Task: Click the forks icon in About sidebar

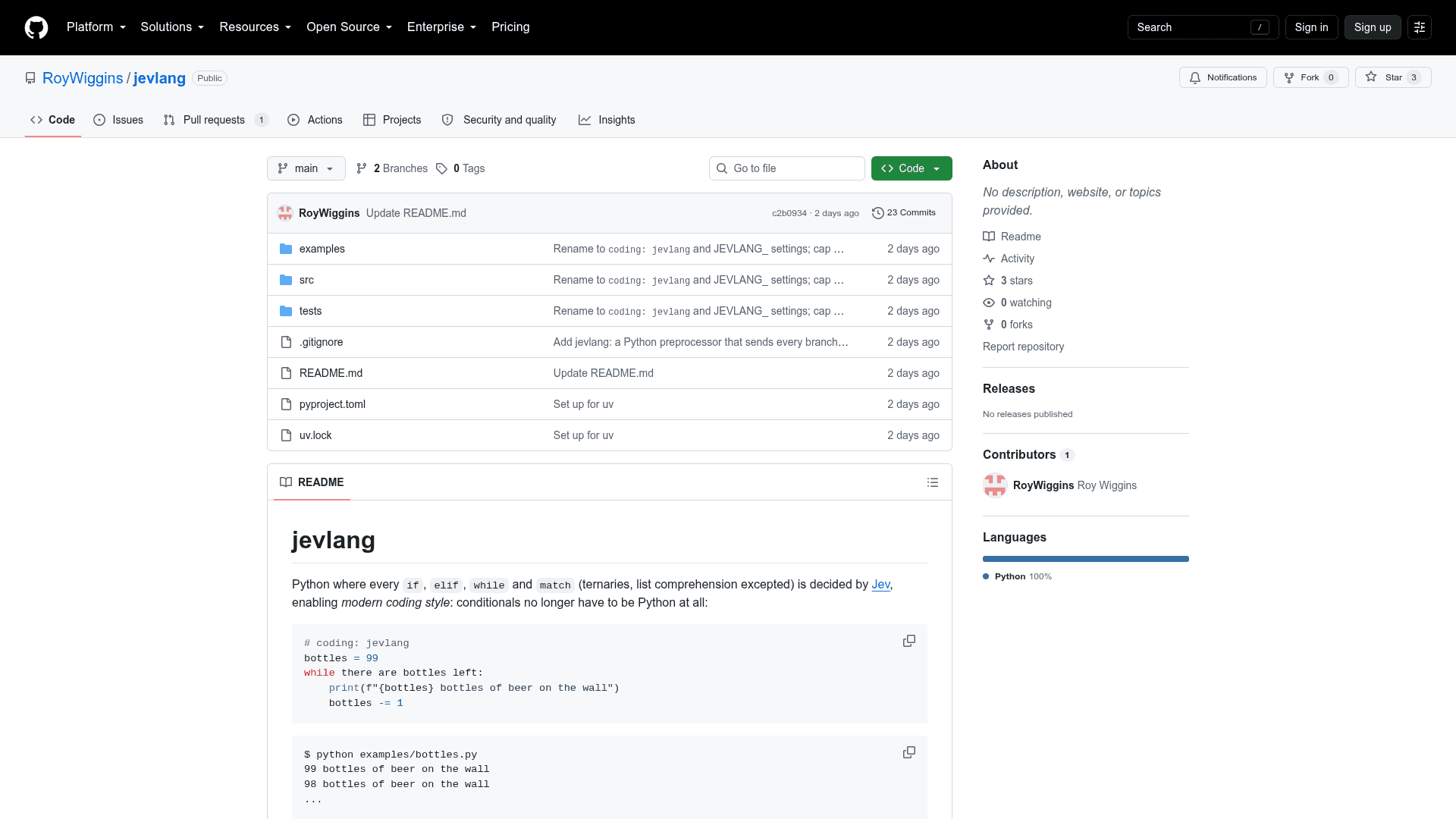Action: [x=989, y=325]
